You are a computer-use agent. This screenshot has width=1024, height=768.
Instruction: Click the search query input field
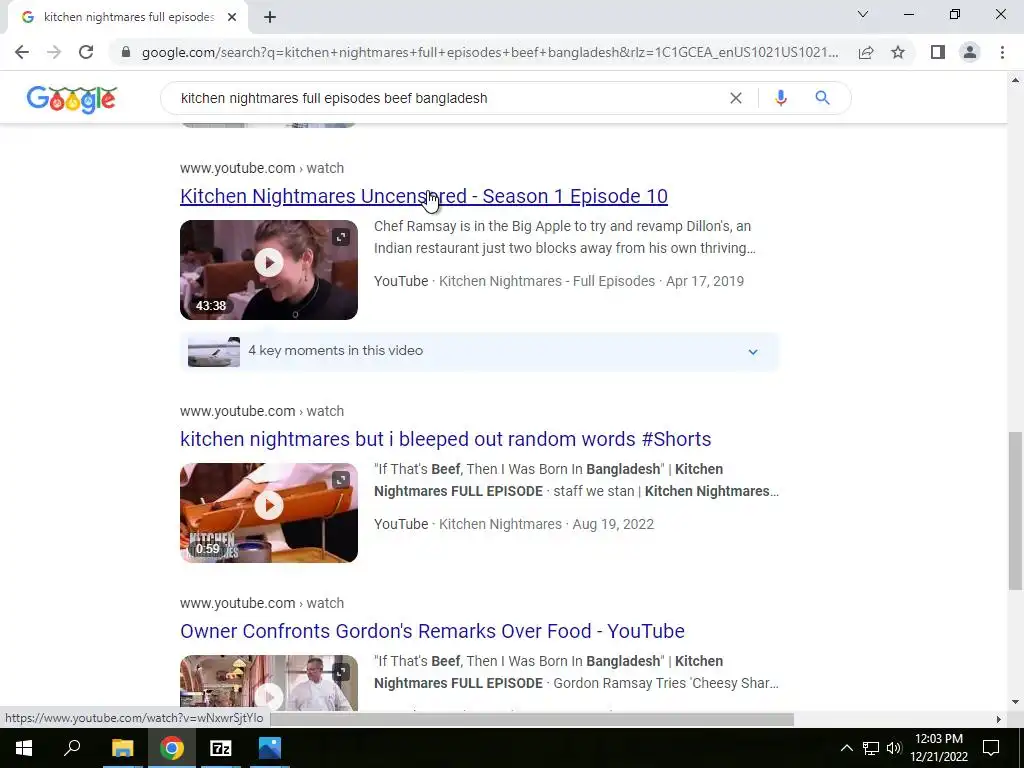point(451,98)
